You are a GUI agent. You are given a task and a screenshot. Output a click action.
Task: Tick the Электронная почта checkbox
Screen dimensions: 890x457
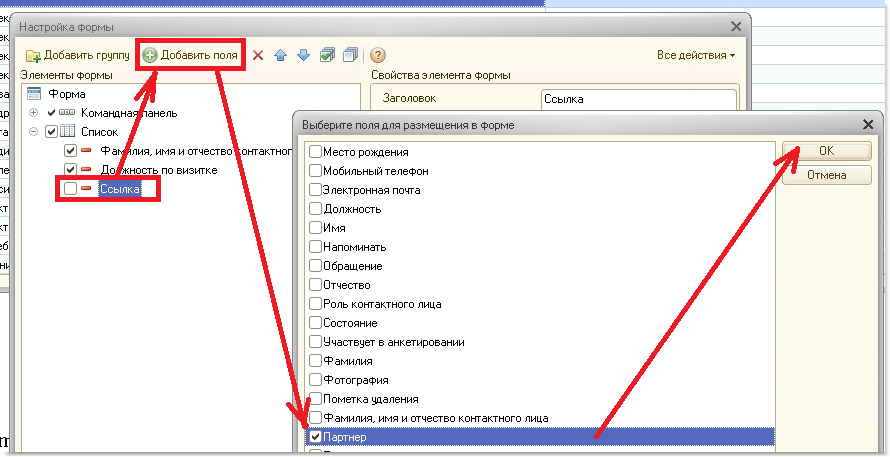(316, 190)
